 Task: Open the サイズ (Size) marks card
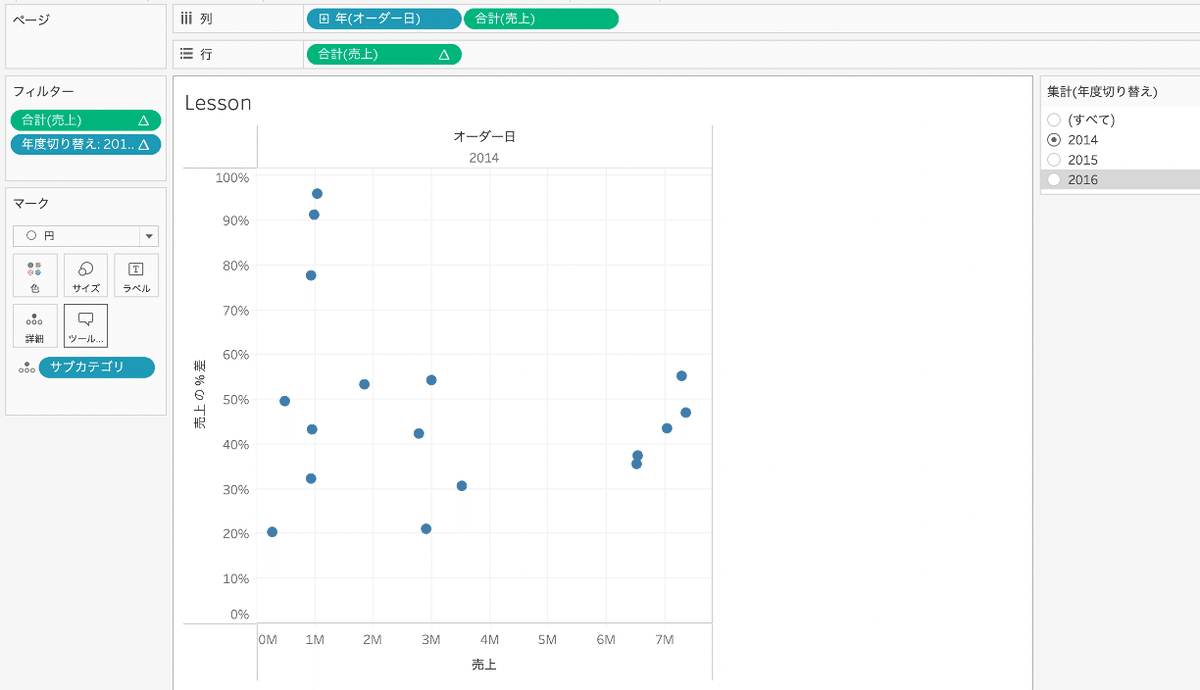[x=85, y=275]
